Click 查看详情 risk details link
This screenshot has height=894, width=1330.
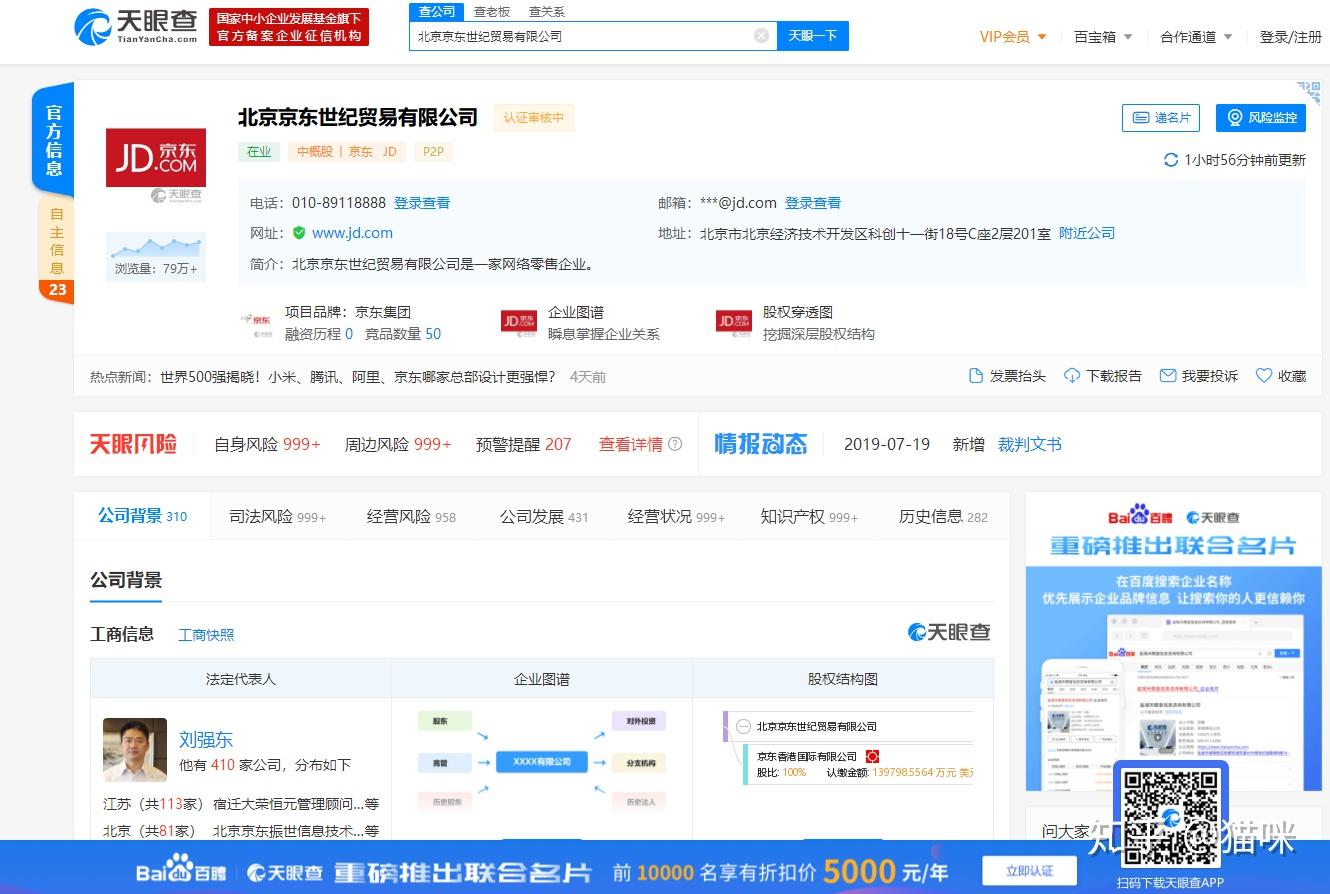[631, 444]
